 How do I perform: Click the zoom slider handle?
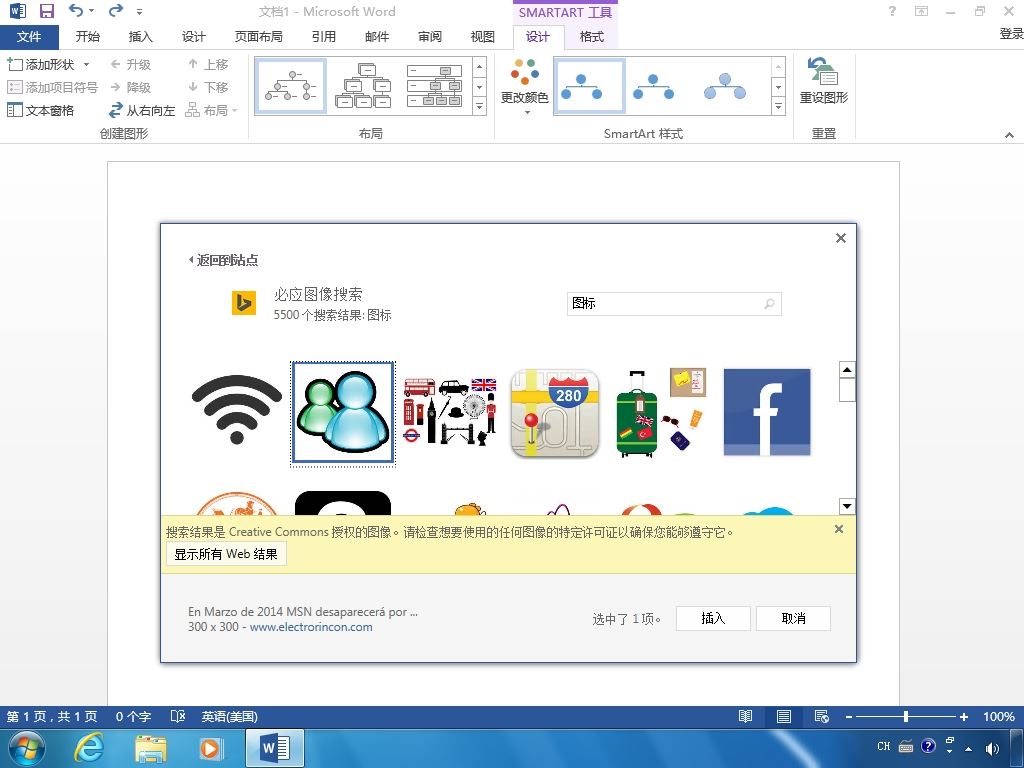(x=906, y=716)
